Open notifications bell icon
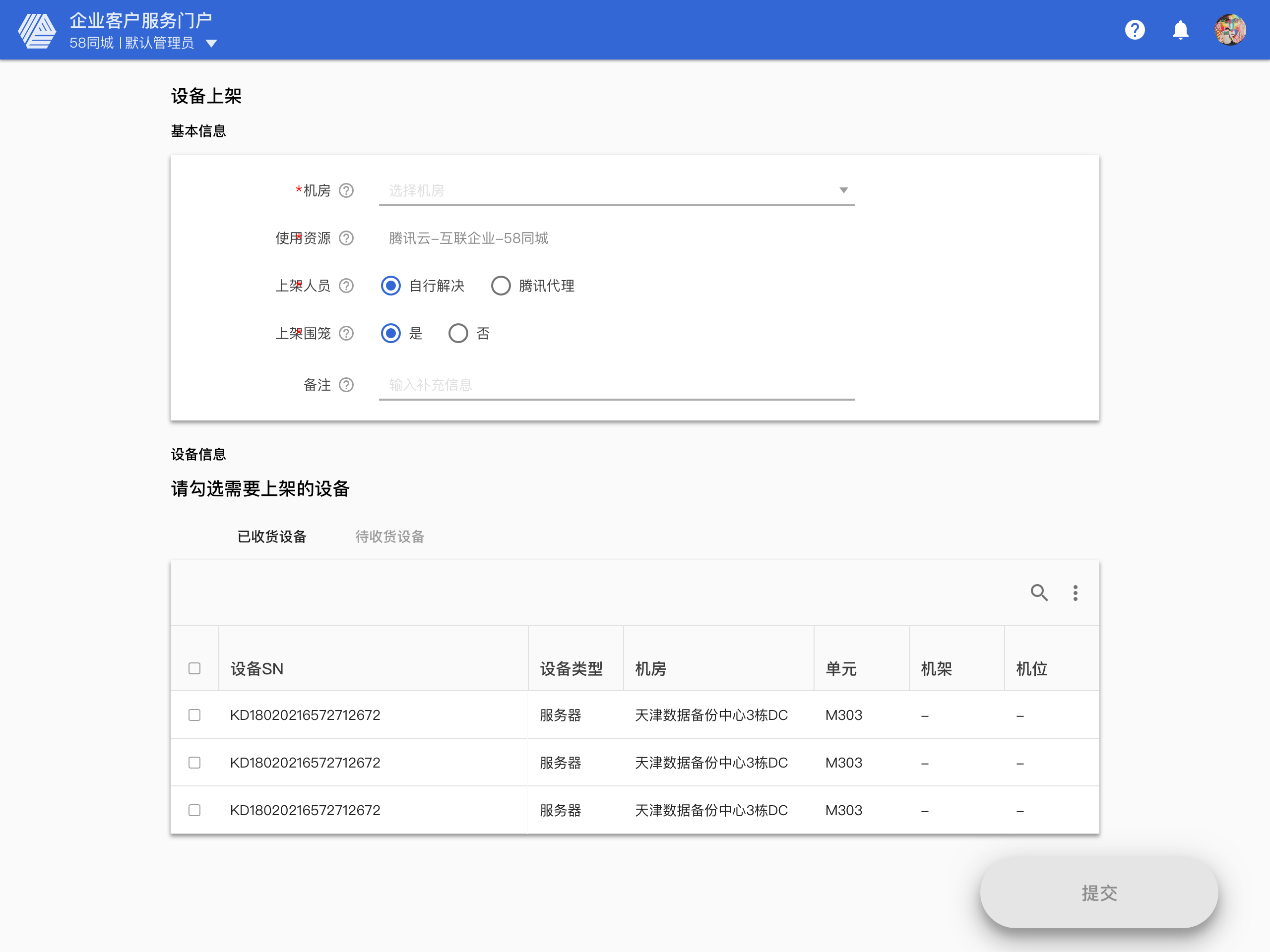 1180,30
